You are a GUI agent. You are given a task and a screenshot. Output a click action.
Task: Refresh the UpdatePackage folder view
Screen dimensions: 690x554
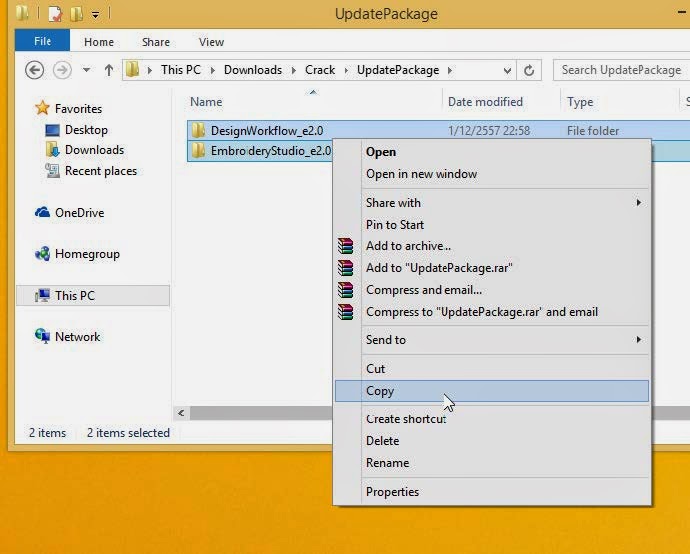point(529,70)
